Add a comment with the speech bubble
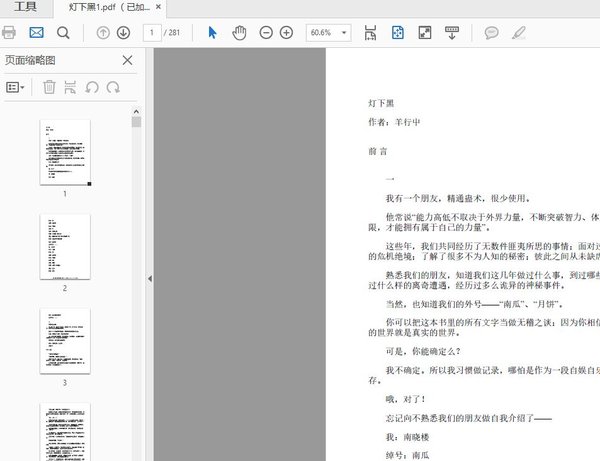This screenshot has width=600, height=461. [x=491, y=33]
